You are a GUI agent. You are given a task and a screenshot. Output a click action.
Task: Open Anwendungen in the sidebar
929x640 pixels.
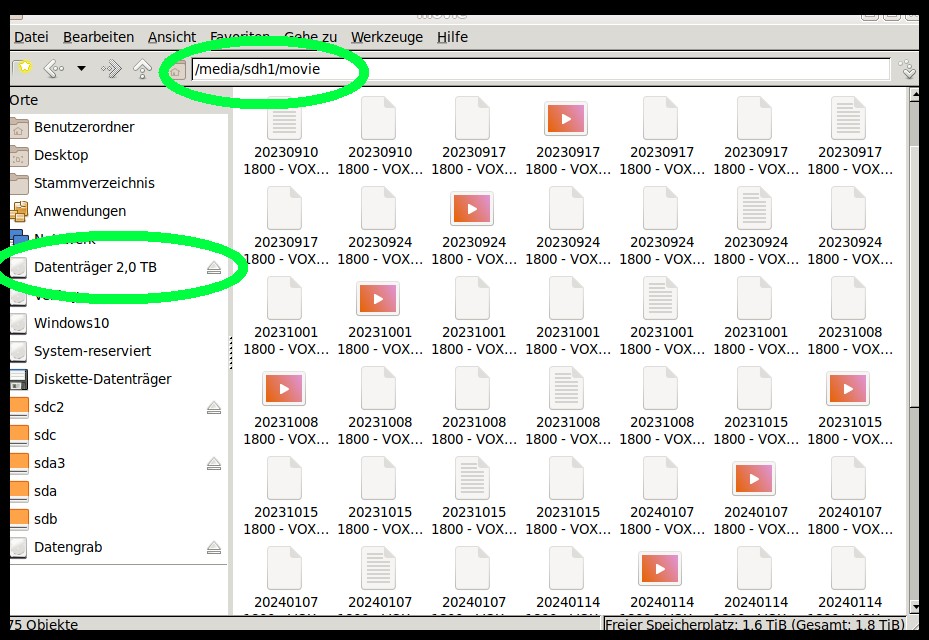tap(118, 211)
